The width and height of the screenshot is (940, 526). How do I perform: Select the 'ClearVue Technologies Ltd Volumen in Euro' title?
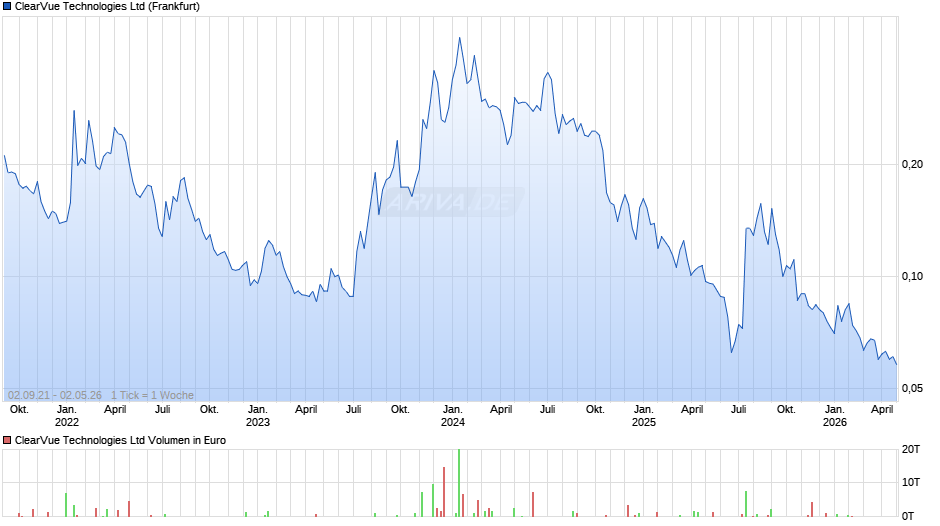120,441
